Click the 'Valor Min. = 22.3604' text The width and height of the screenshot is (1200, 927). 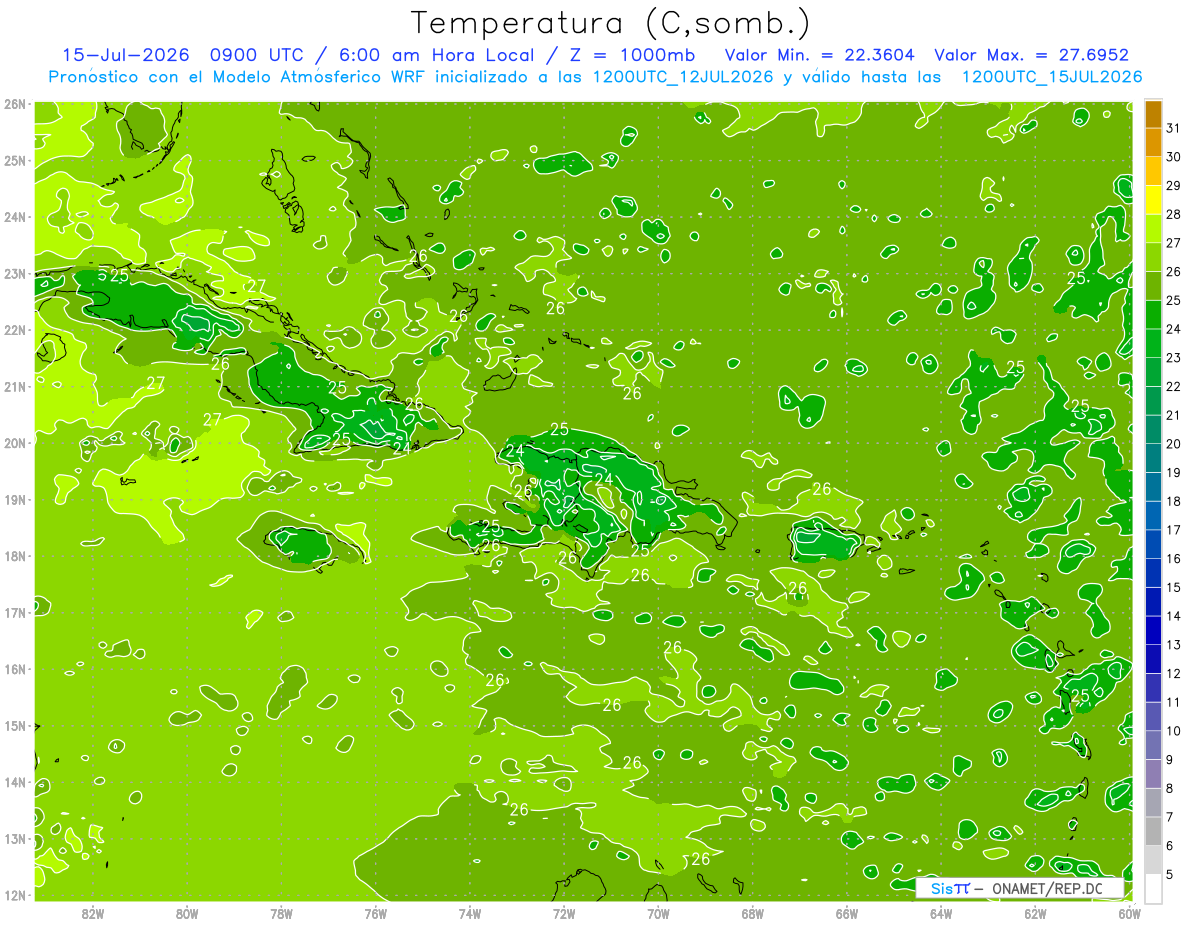click(819, 55)
